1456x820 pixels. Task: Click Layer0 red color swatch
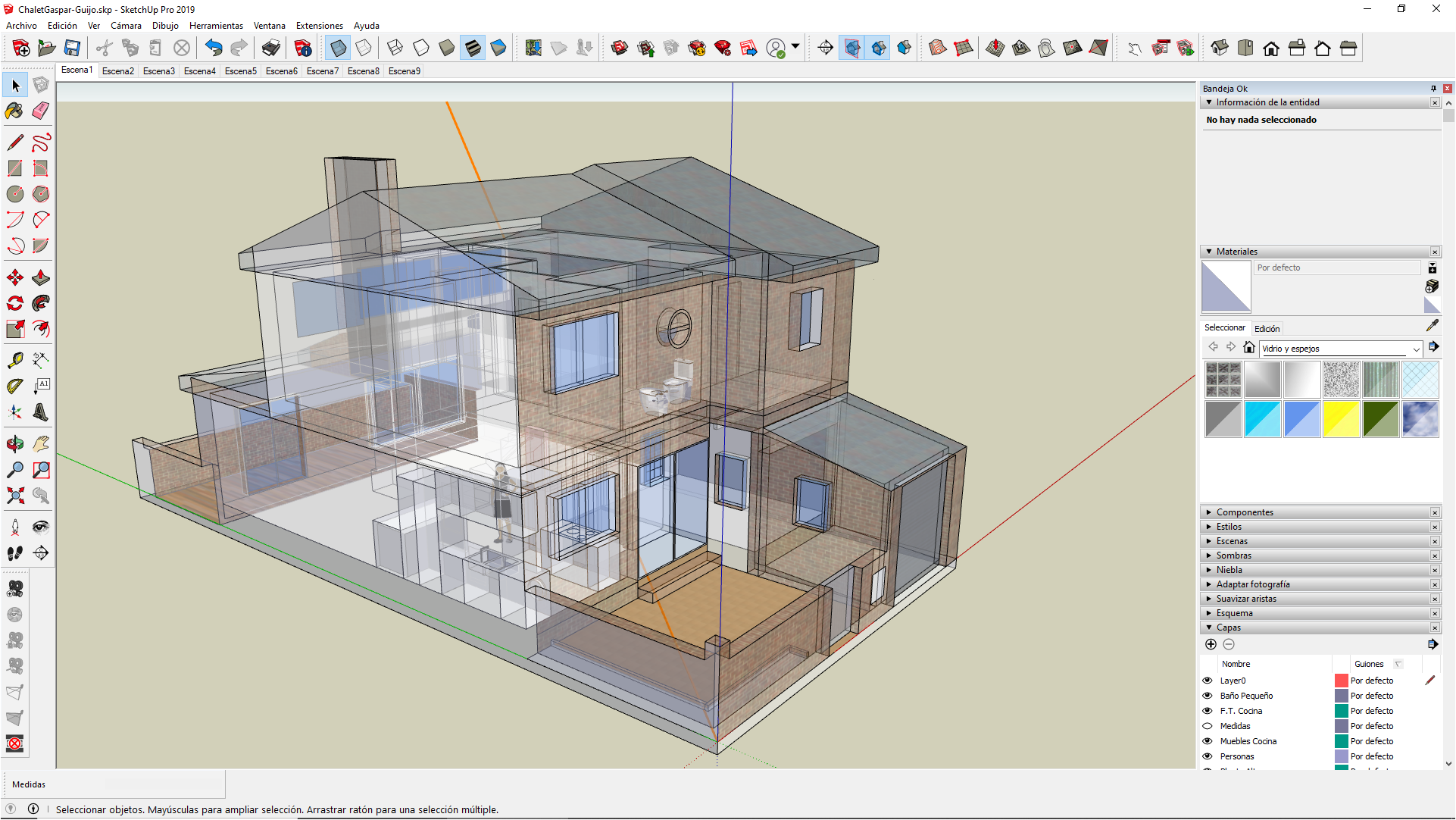(x=1341, y=681)
